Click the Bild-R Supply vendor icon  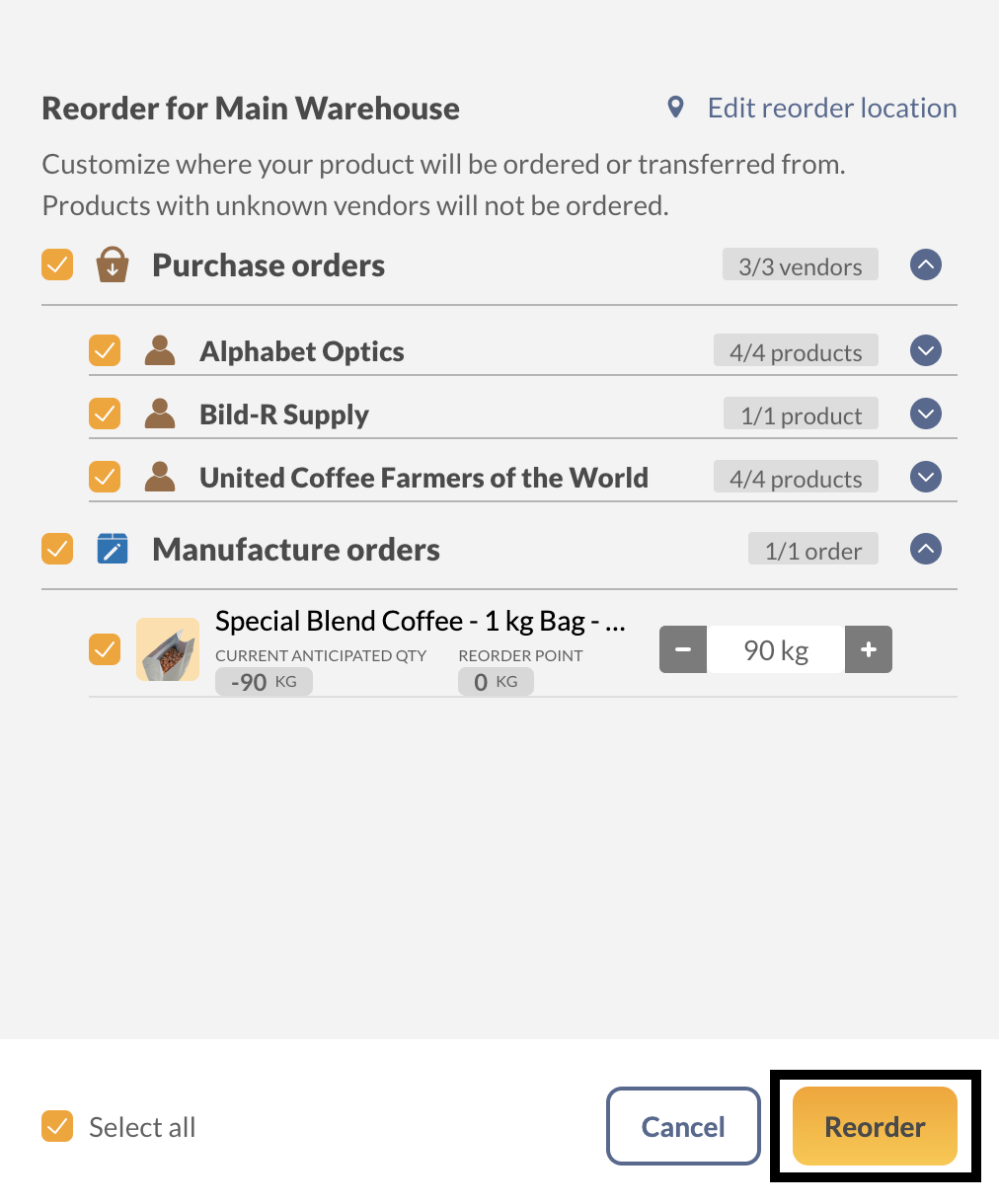[x=159, y=414]
